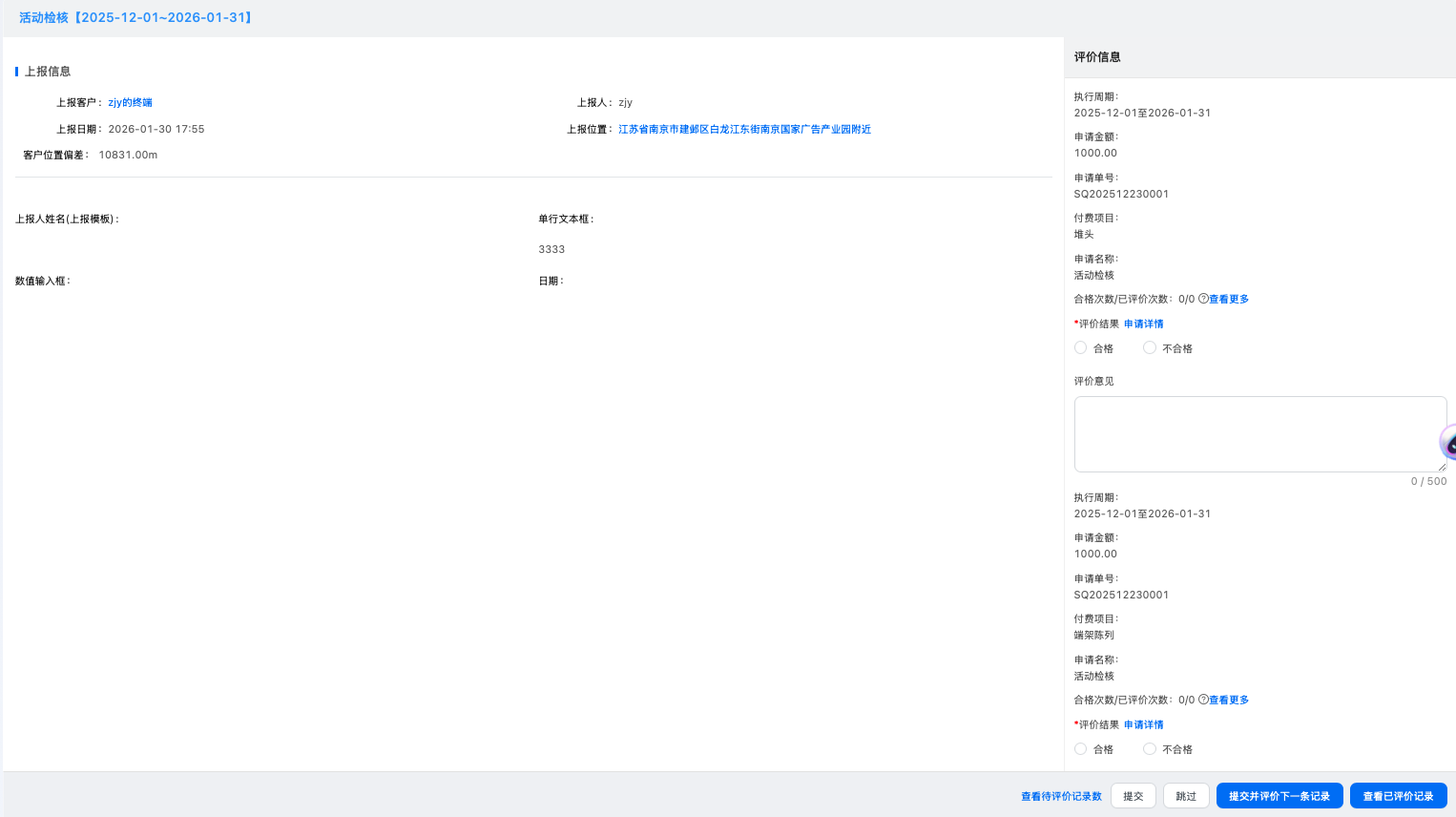Viewport: 1456px width, 817px height.
Task: Open 申请详情 link in the 堆头 section
Action: tap(1143, 324)
